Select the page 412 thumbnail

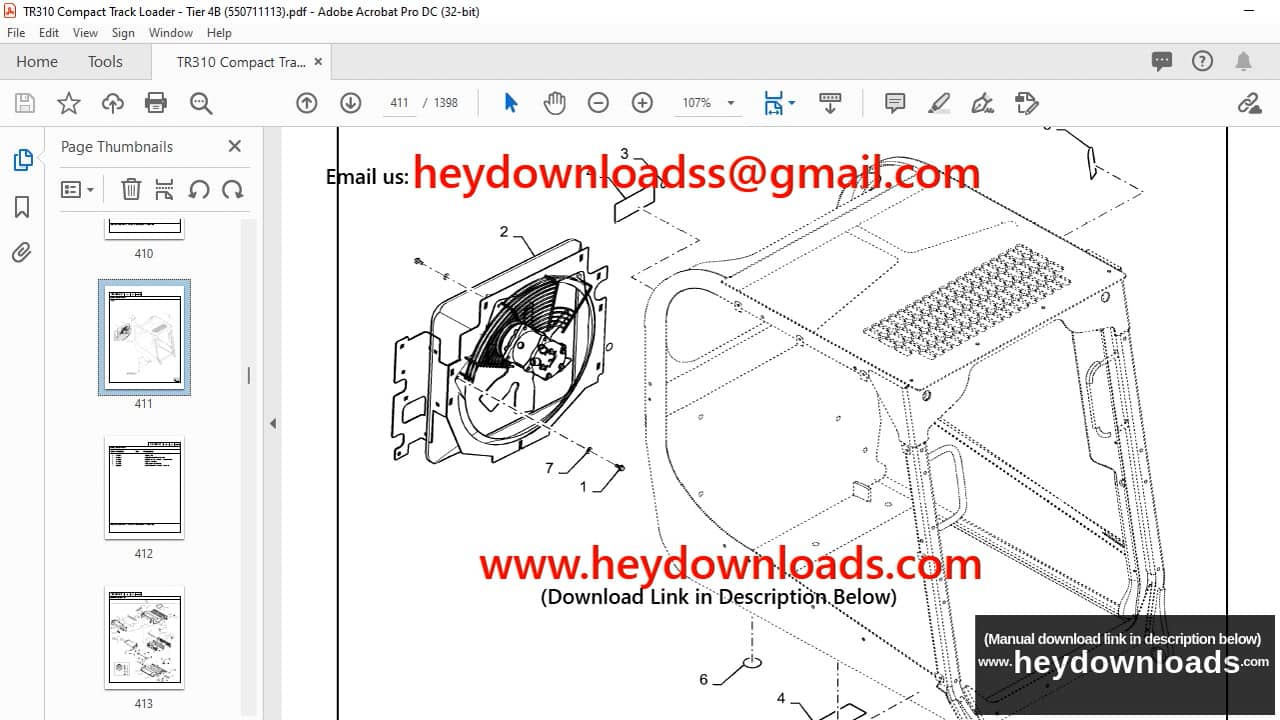tap(144, 487)
